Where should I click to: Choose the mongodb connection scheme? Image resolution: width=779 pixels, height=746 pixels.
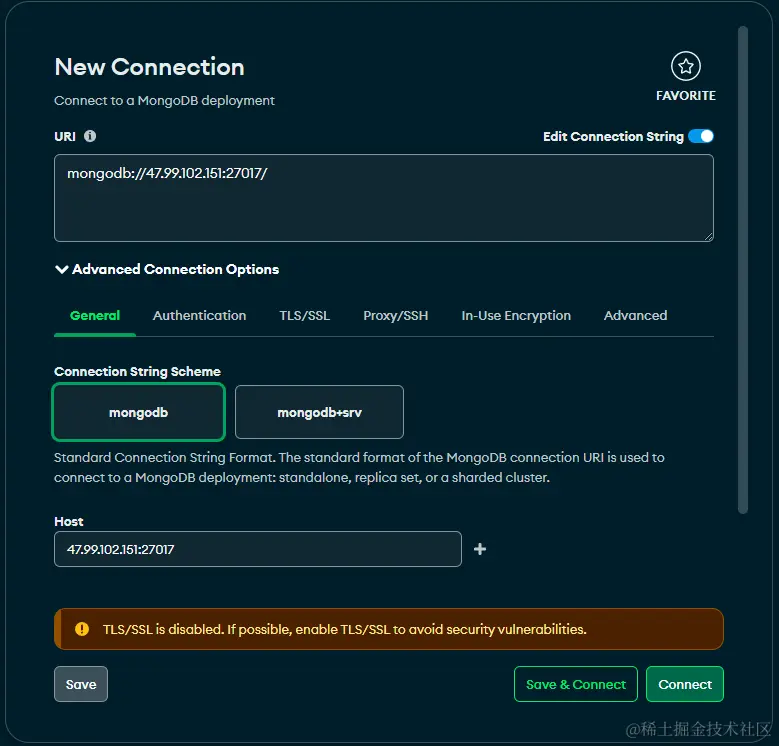pos(139,412)
